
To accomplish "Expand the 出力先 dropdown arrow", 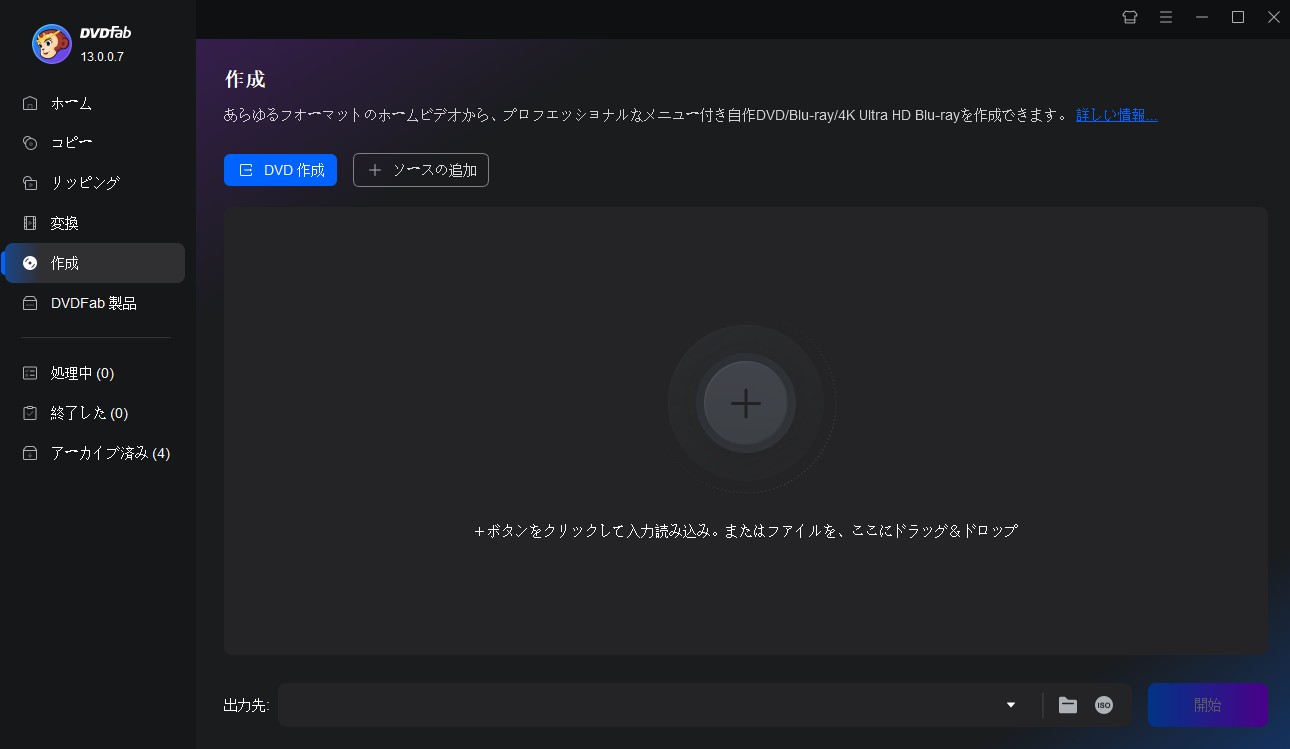I will point(1011,705).
